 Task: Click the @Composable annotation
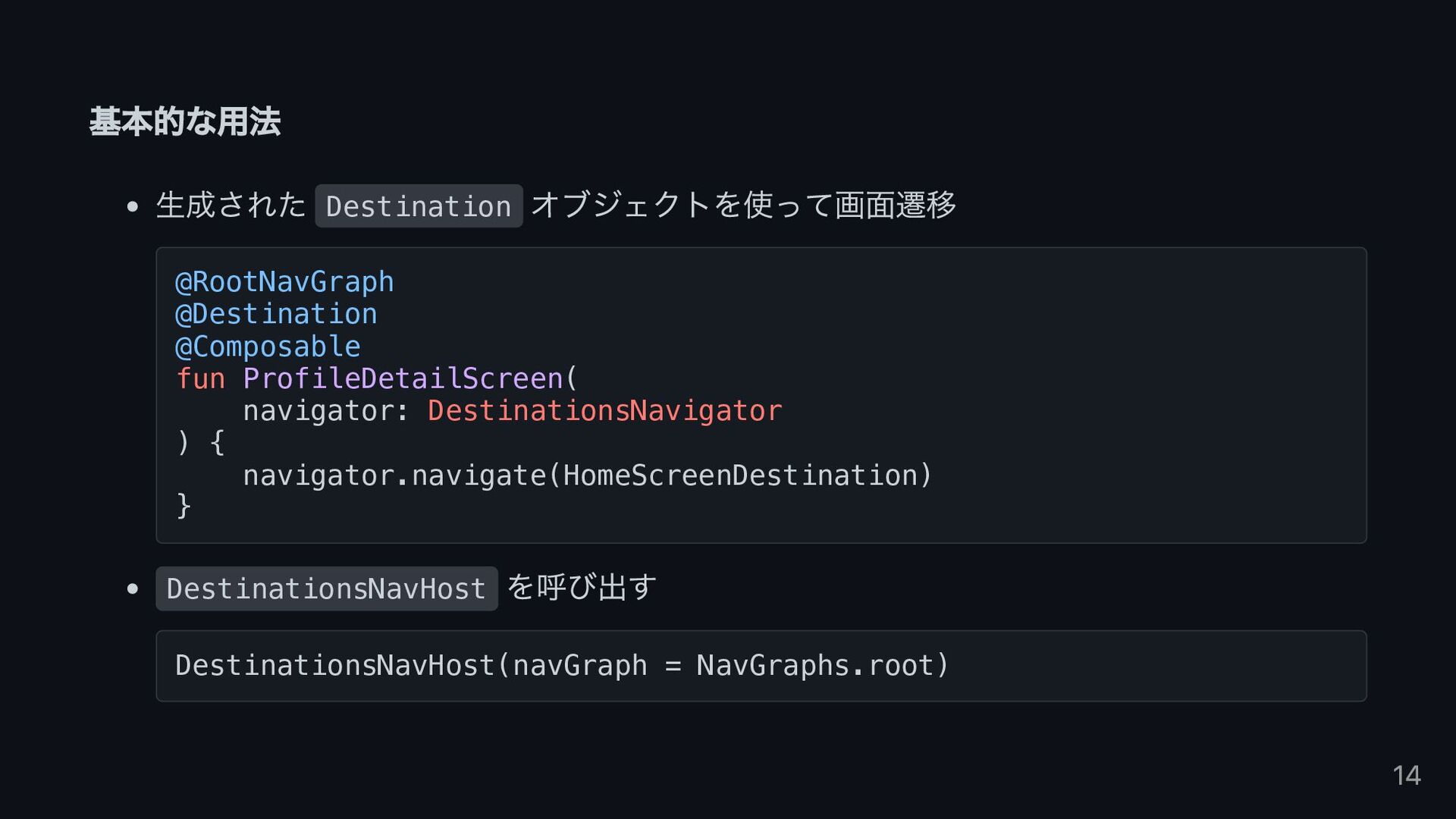pyautogui.click(x=268, y=347)
